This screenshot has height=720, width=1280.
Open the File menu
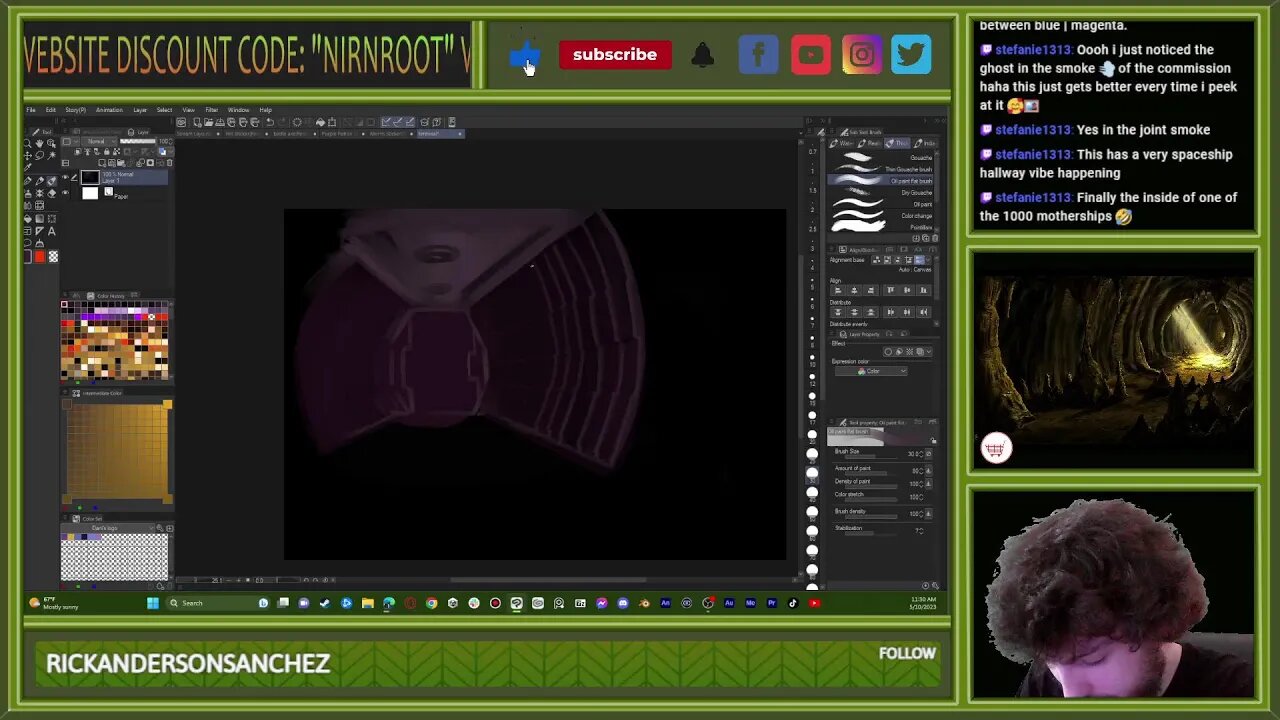tap(31, 110)
